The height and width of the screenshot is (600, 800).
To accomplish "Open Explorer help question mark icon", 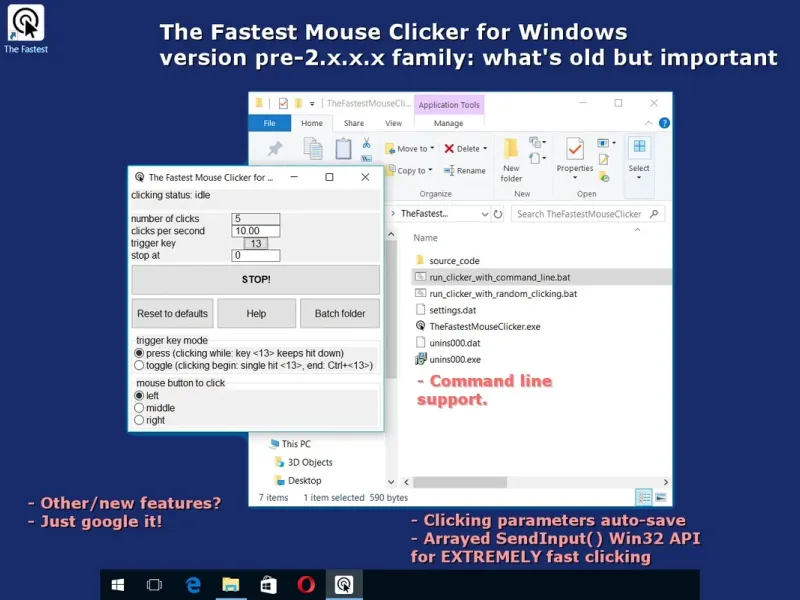I will coord(664,123).
